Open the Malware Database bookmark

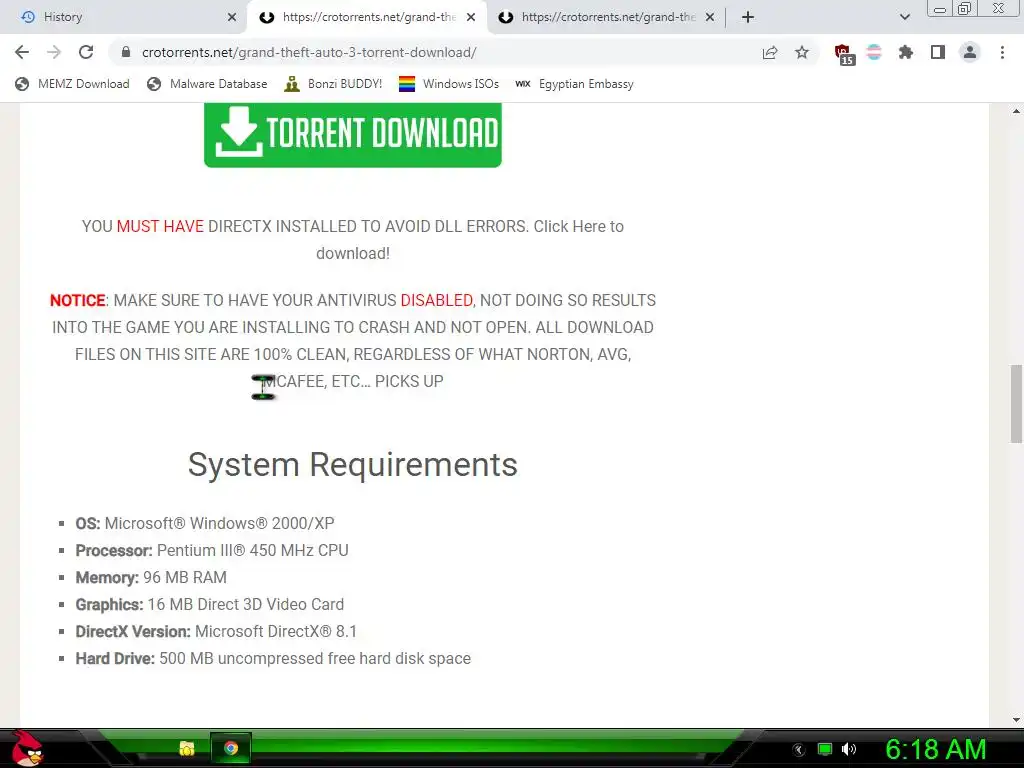click(207, 84)
